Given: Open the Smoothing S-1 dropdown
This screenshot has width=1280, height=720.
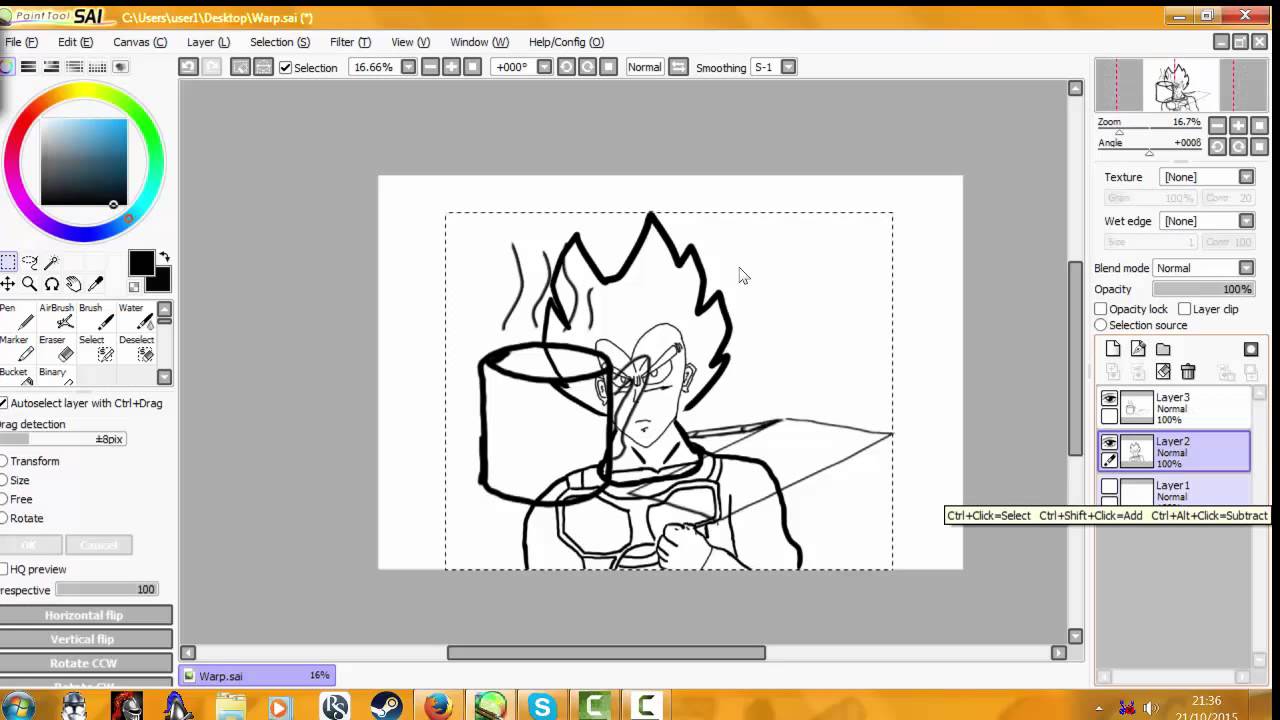Looking at the screenshot, I should [788, 67].
